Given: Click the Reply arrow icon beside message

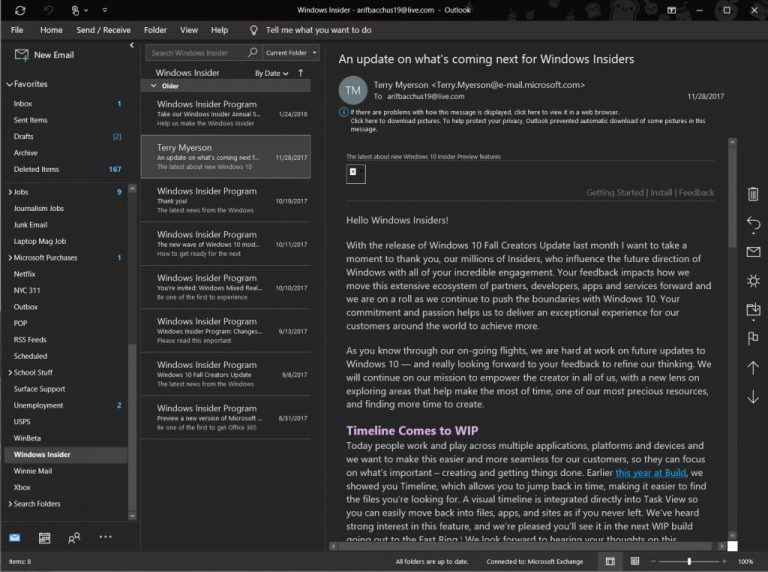Looking at the screenshot, I should 753,223.
